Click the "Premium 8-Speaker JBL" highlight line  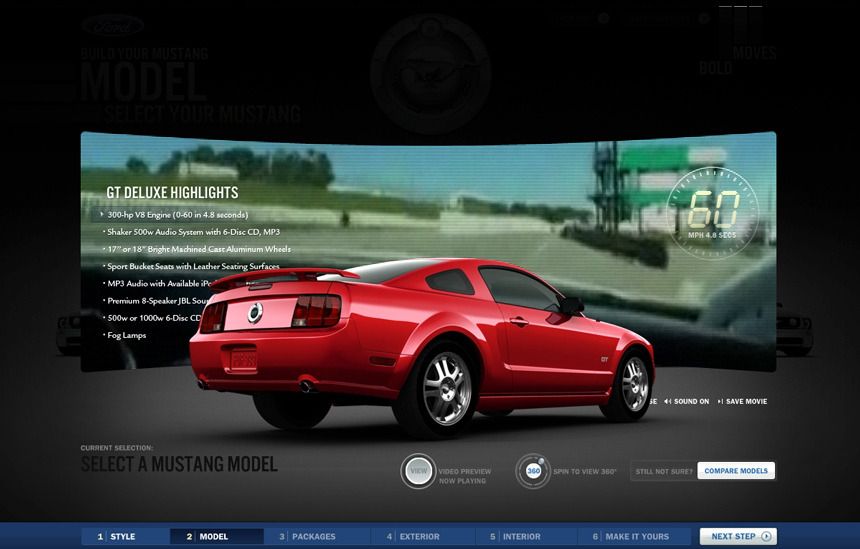click(x=158, y=301)
